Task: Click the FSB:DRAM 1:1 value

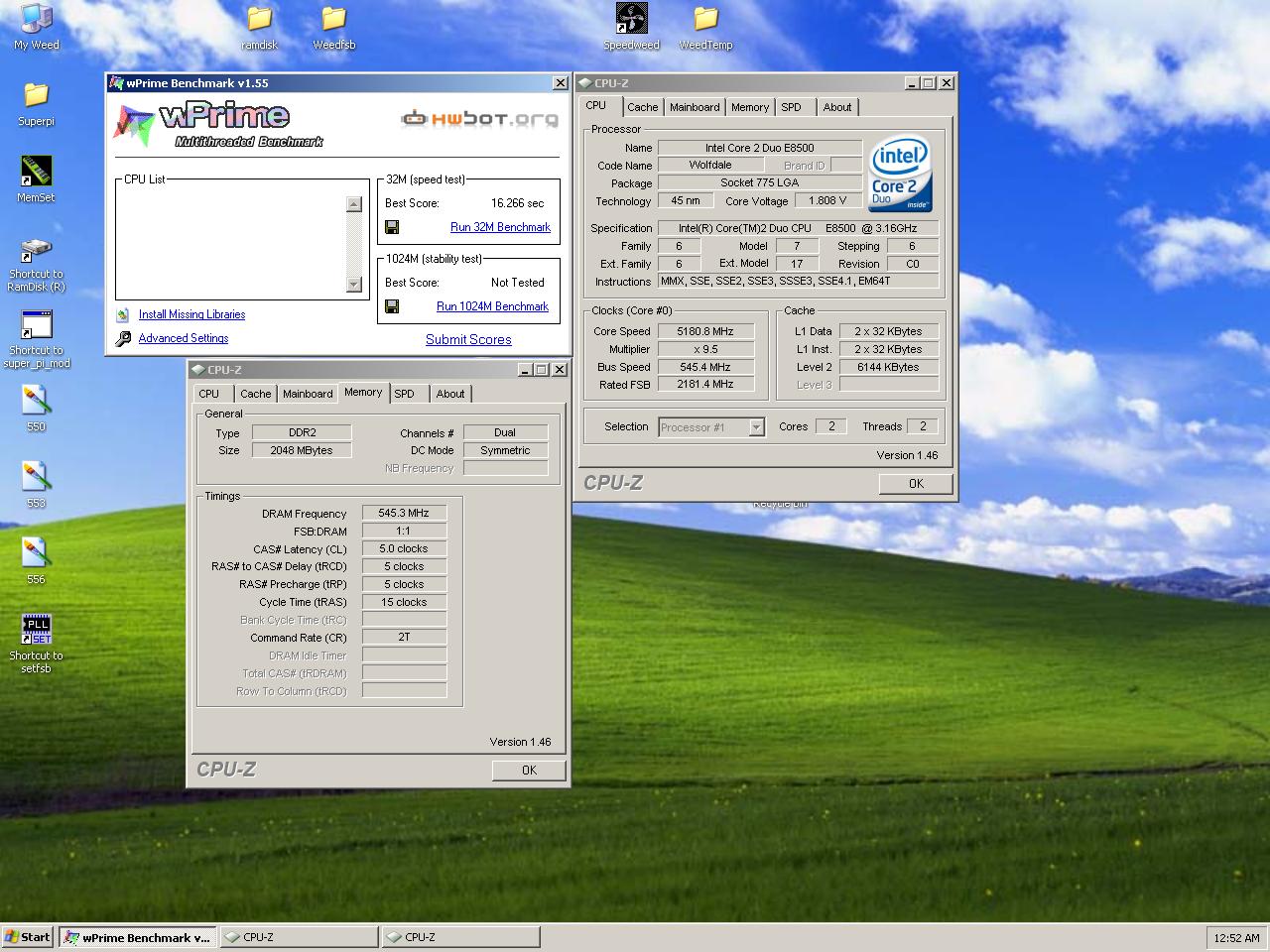Action: point(404,531)
